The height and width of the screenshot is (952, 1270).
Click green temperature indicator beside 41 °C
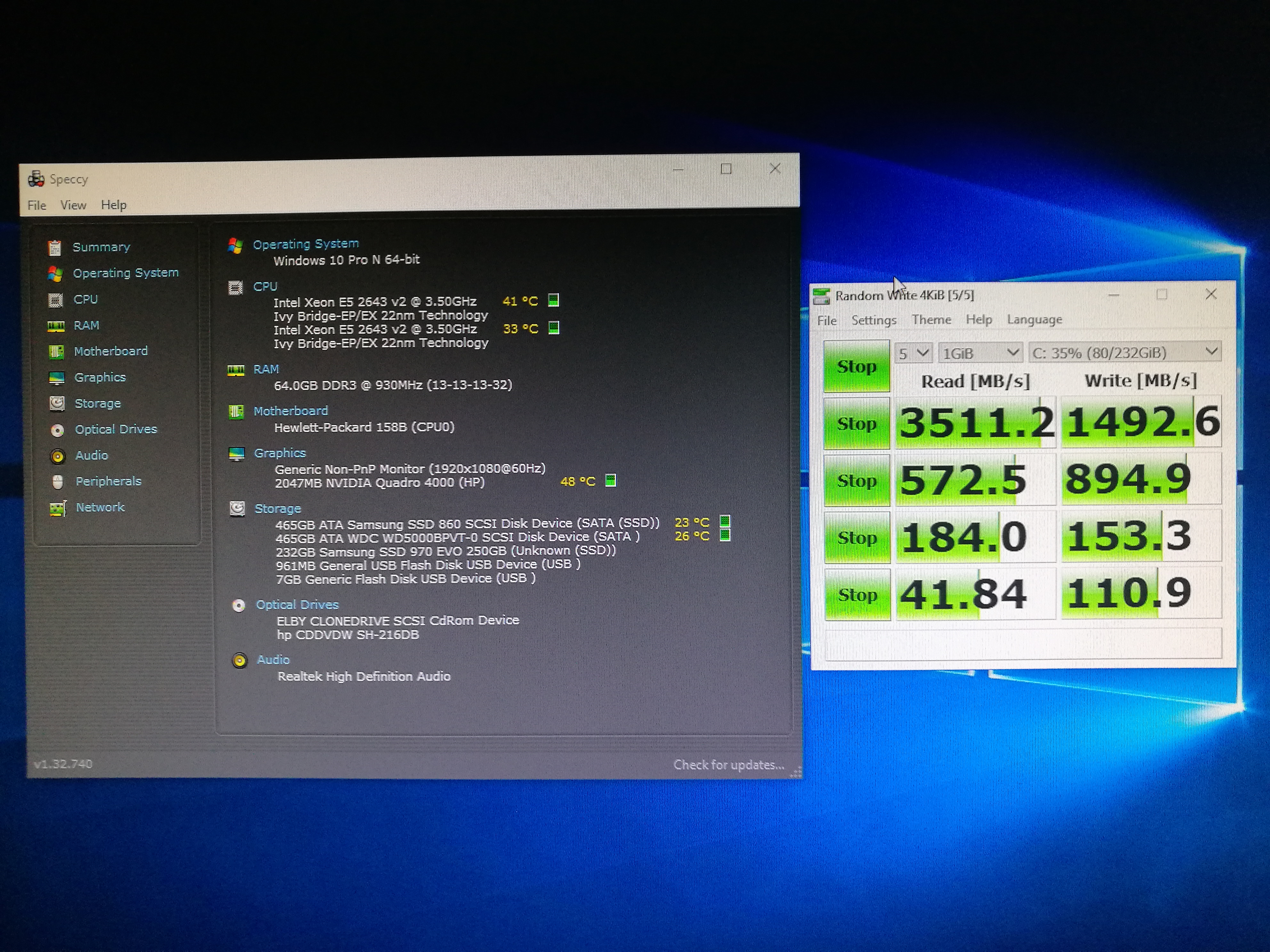pyautogui.click(x=553, y=300)
